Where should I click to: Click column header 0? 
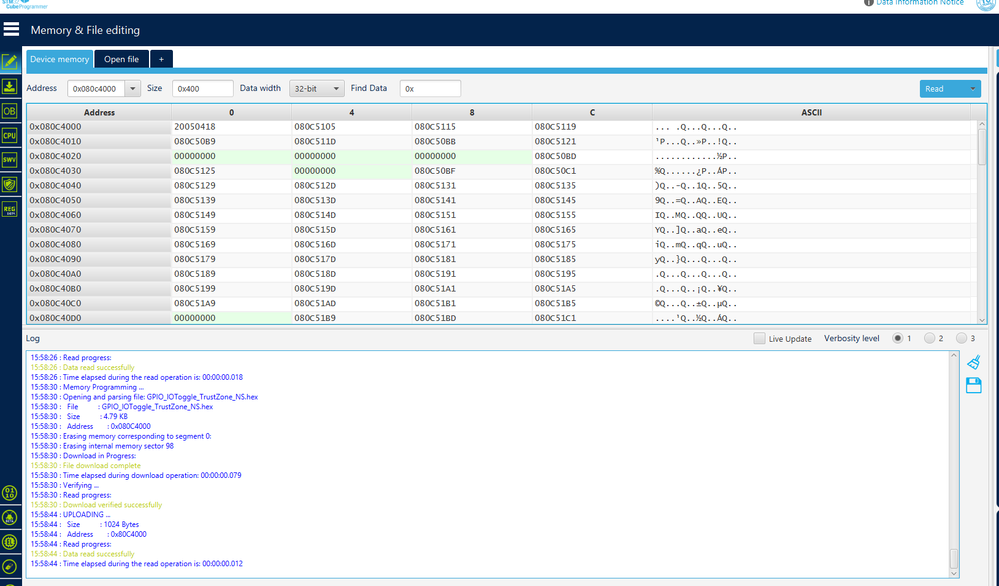pyautogui.click(x=231, y=112)
